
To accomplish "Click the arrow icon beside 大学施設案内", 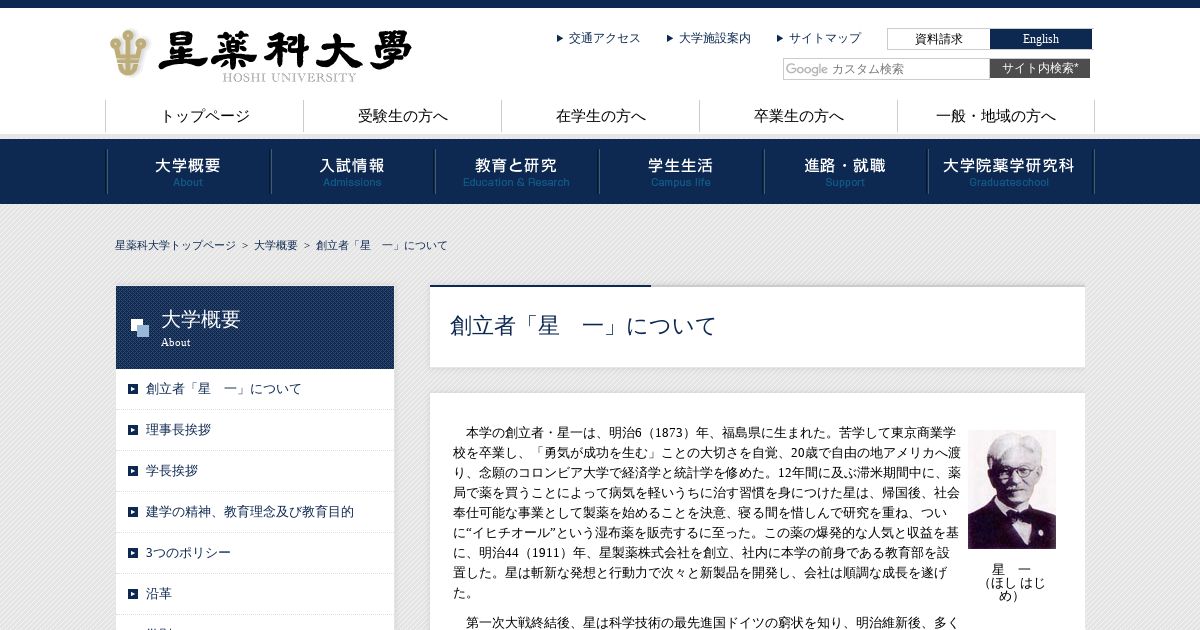I will point(670,39).
